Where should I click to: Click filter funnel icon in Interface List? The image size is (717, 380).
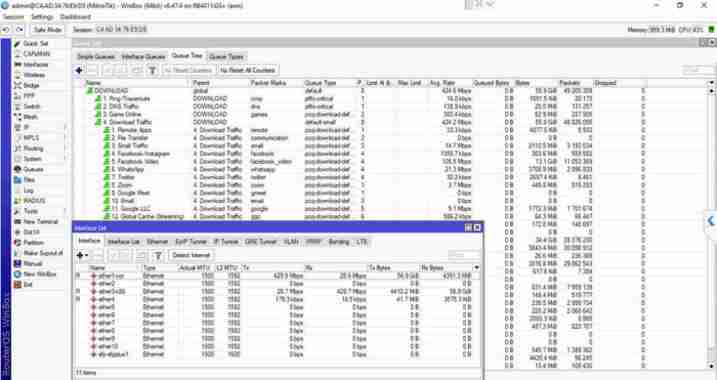pos(158,255)
